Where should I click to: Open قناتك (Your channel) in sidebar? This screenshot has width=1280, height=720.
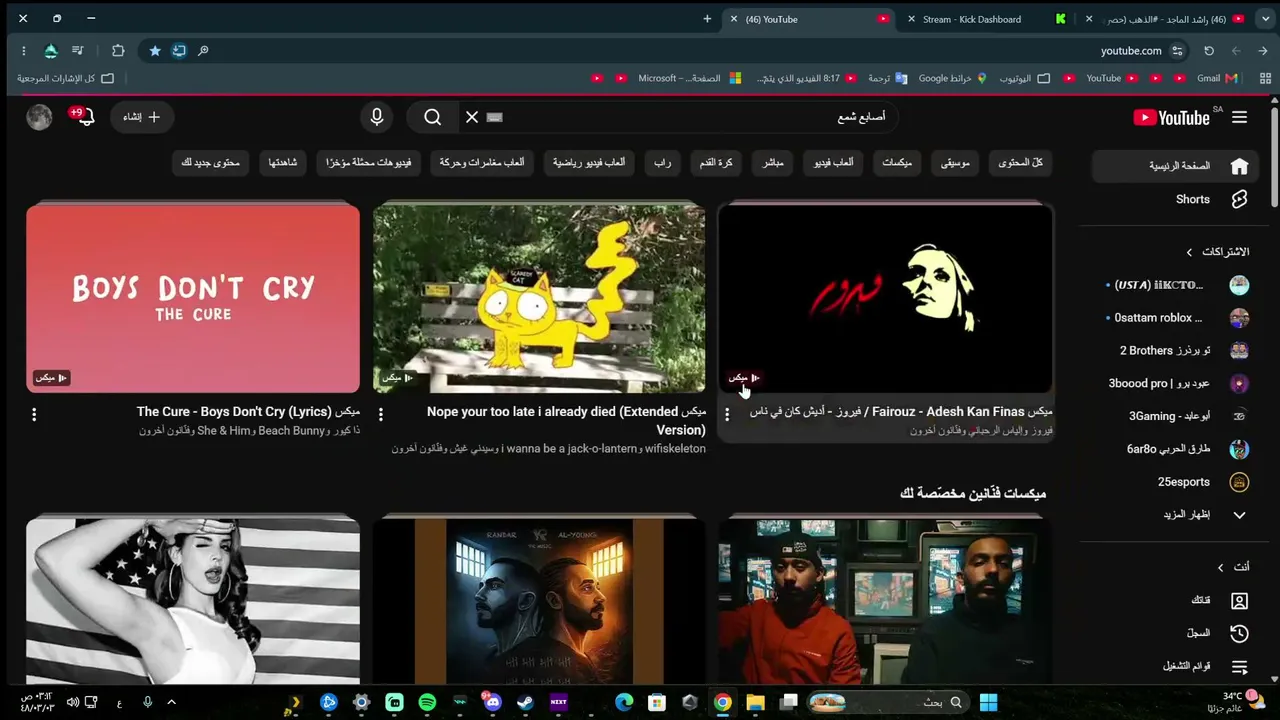[x=1175, y=600]
